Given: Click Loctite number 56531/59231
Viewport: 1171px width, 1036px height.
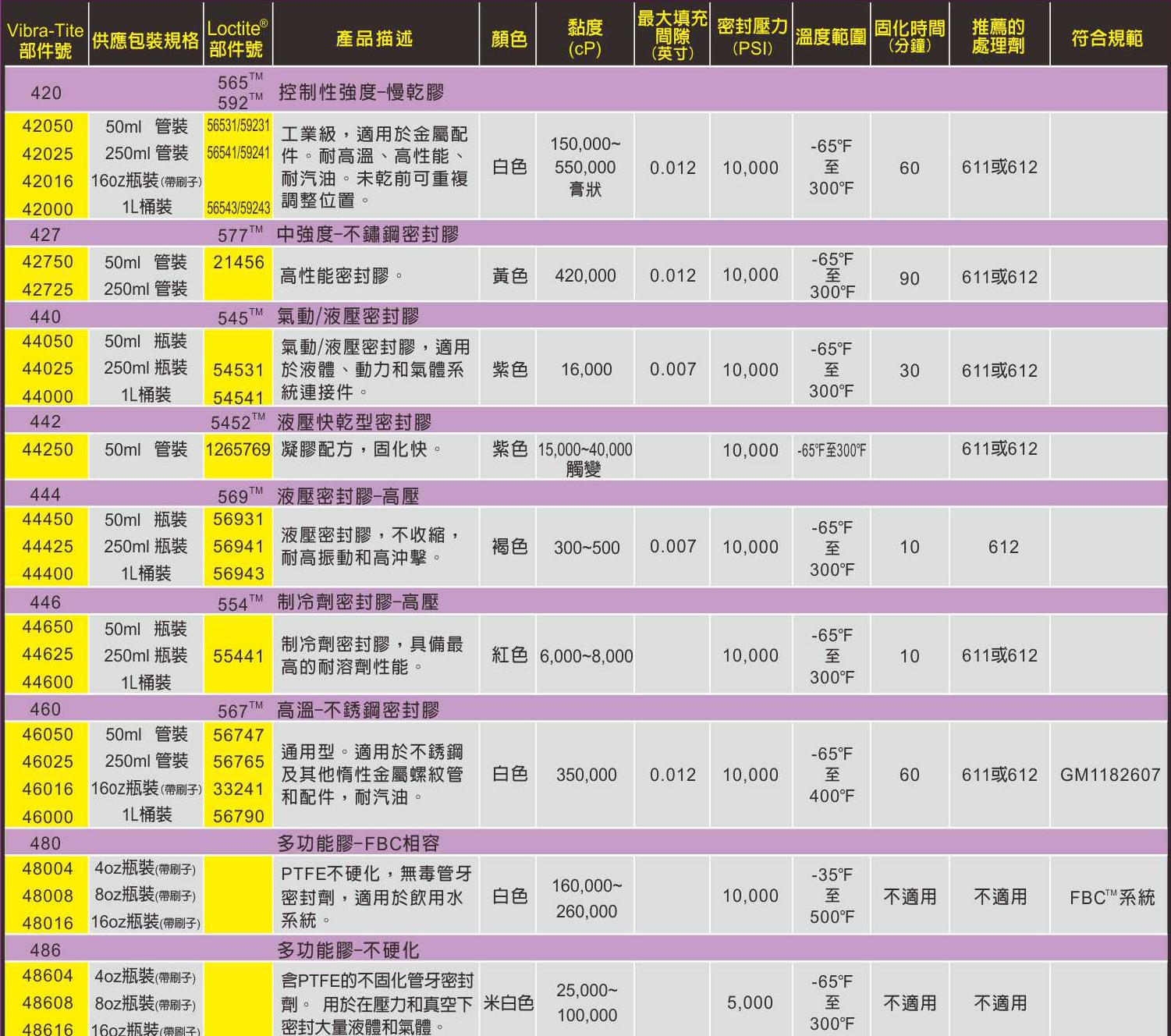Looking at the screenshot, I should click(238, 126).
